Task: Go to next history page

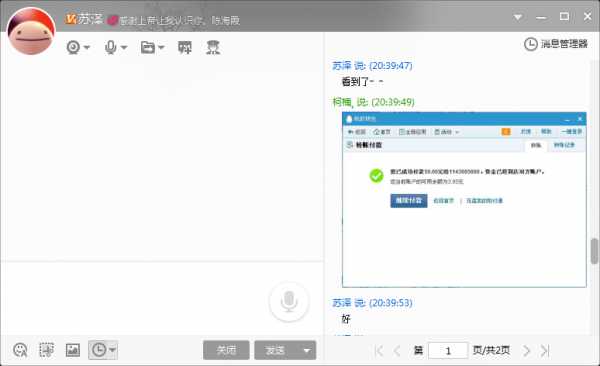Action: 527,351
